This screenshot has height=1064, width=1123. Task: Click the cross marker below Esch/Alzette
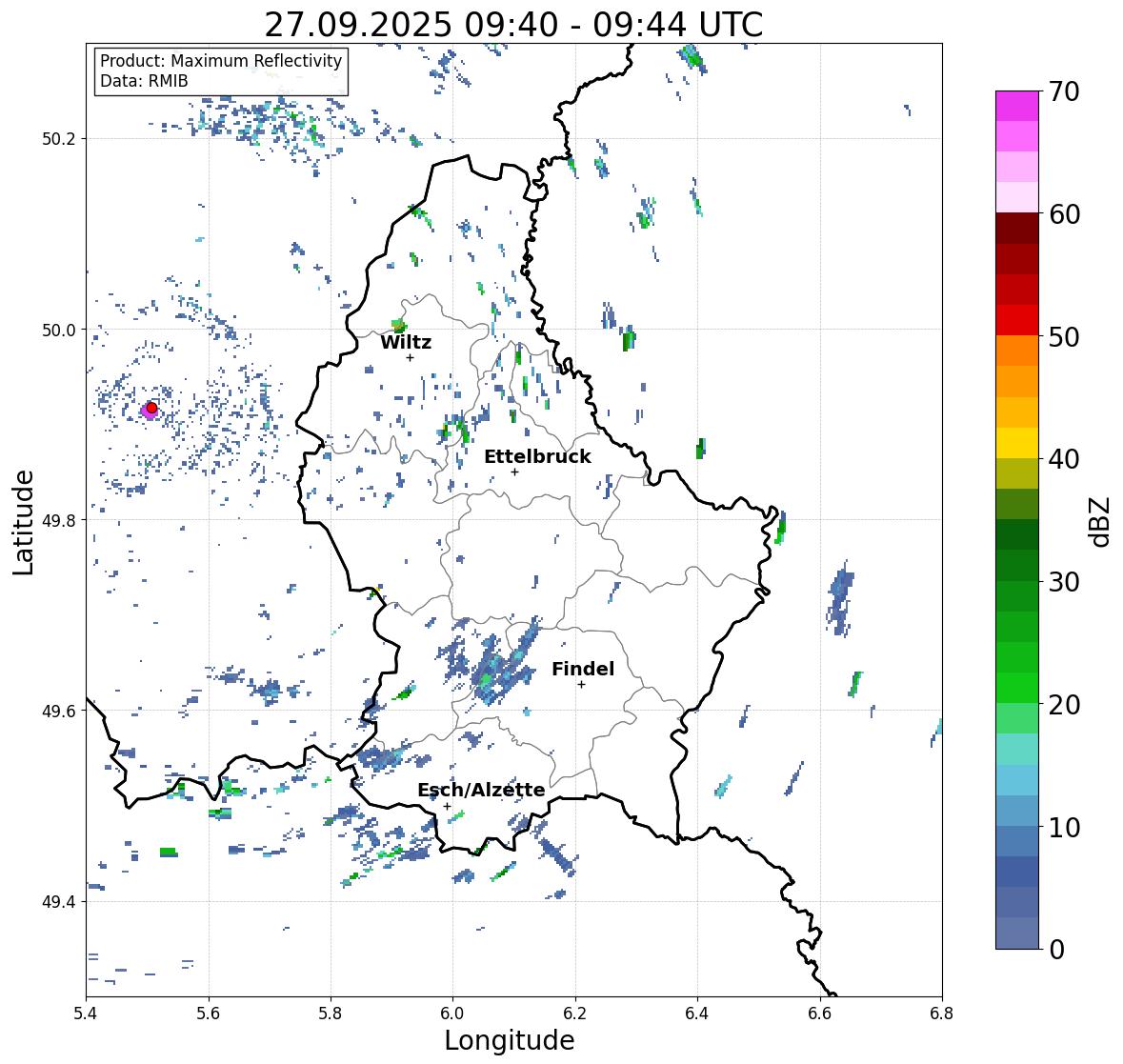tap(447, 806)
